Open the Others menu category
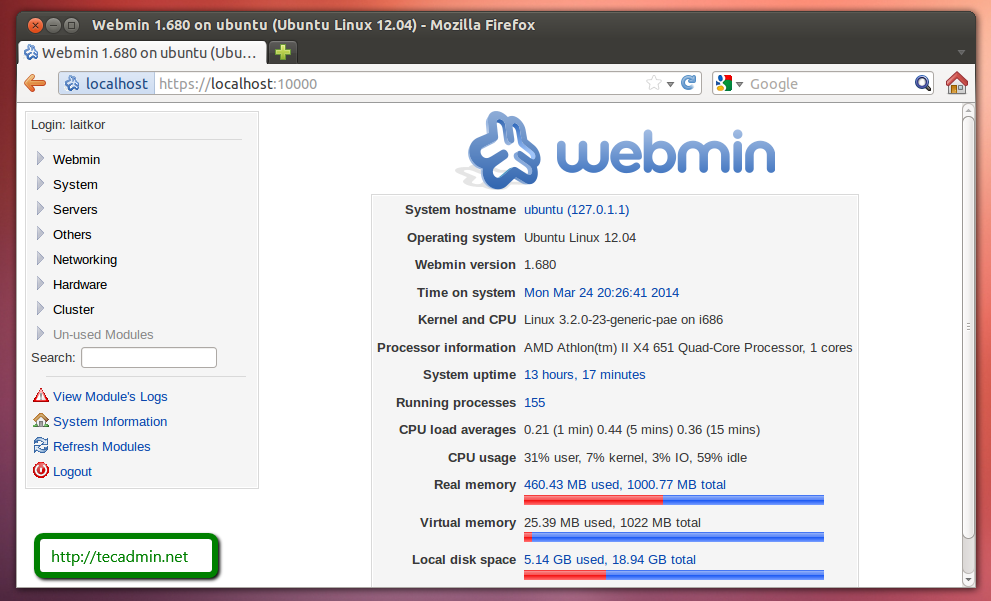The image size is (991, 601). [72, 234]
